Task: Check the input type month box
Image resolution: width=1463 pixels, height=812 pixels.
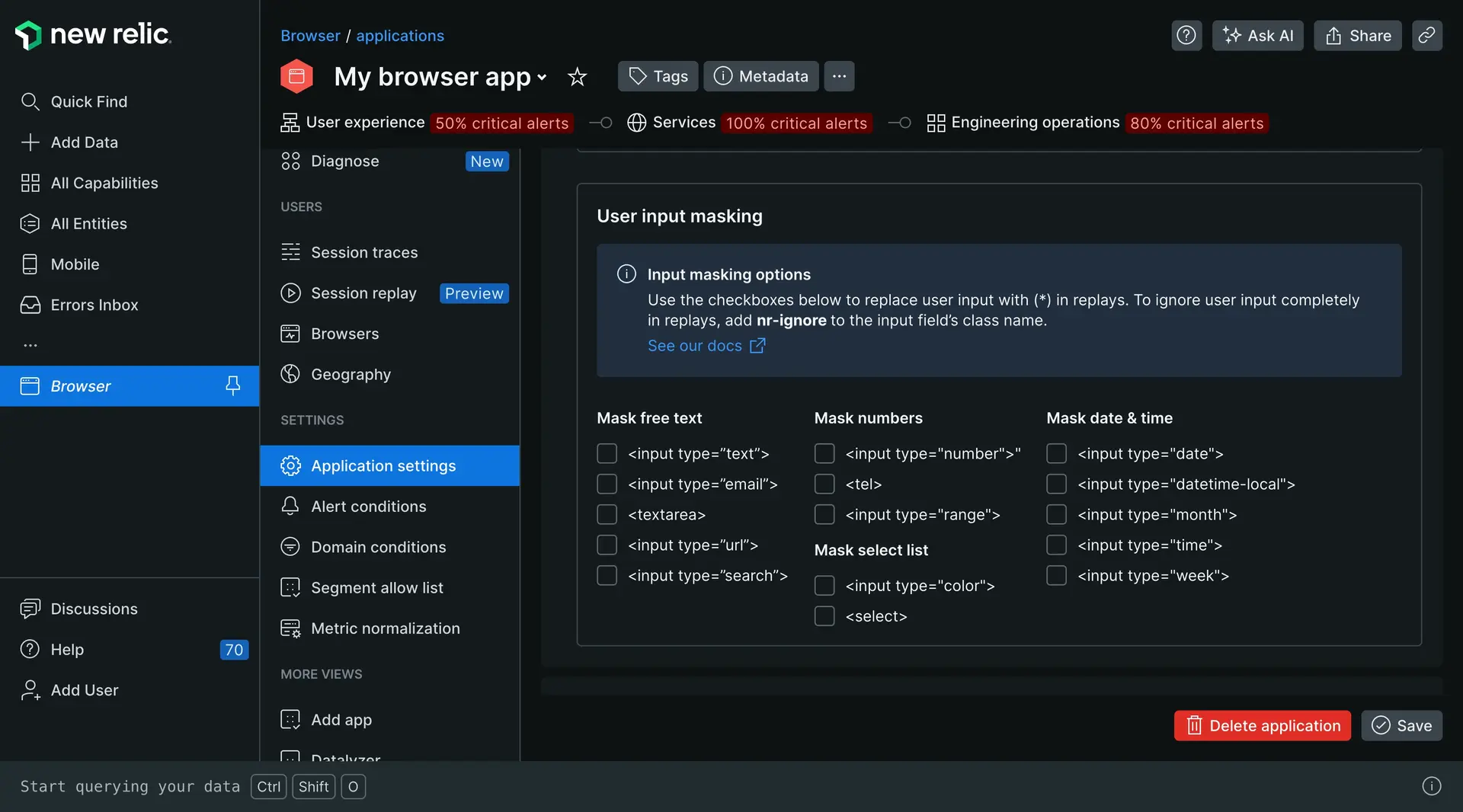Action: tap(1056, 514)
